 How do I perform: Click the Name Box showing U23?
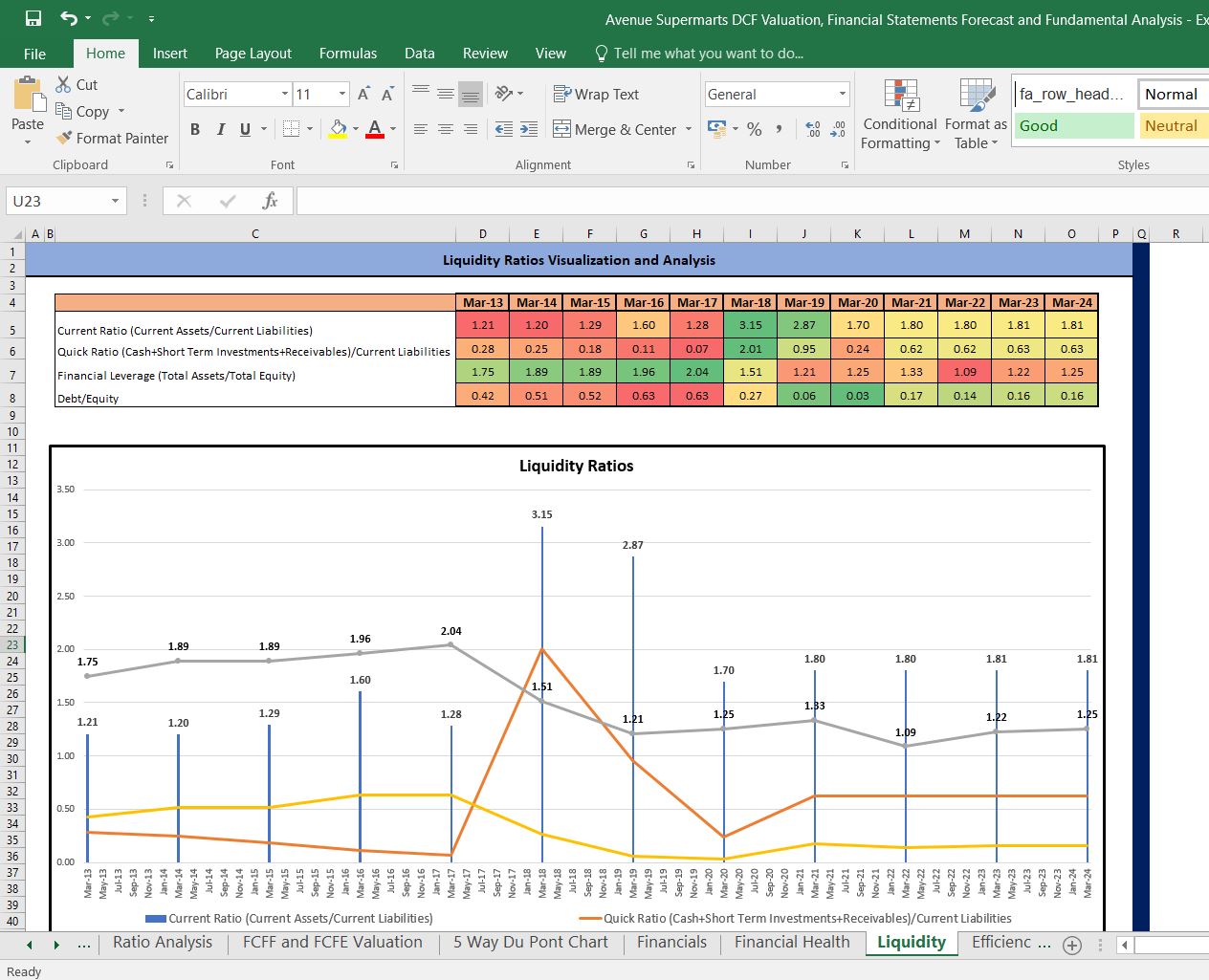(57, 201)
